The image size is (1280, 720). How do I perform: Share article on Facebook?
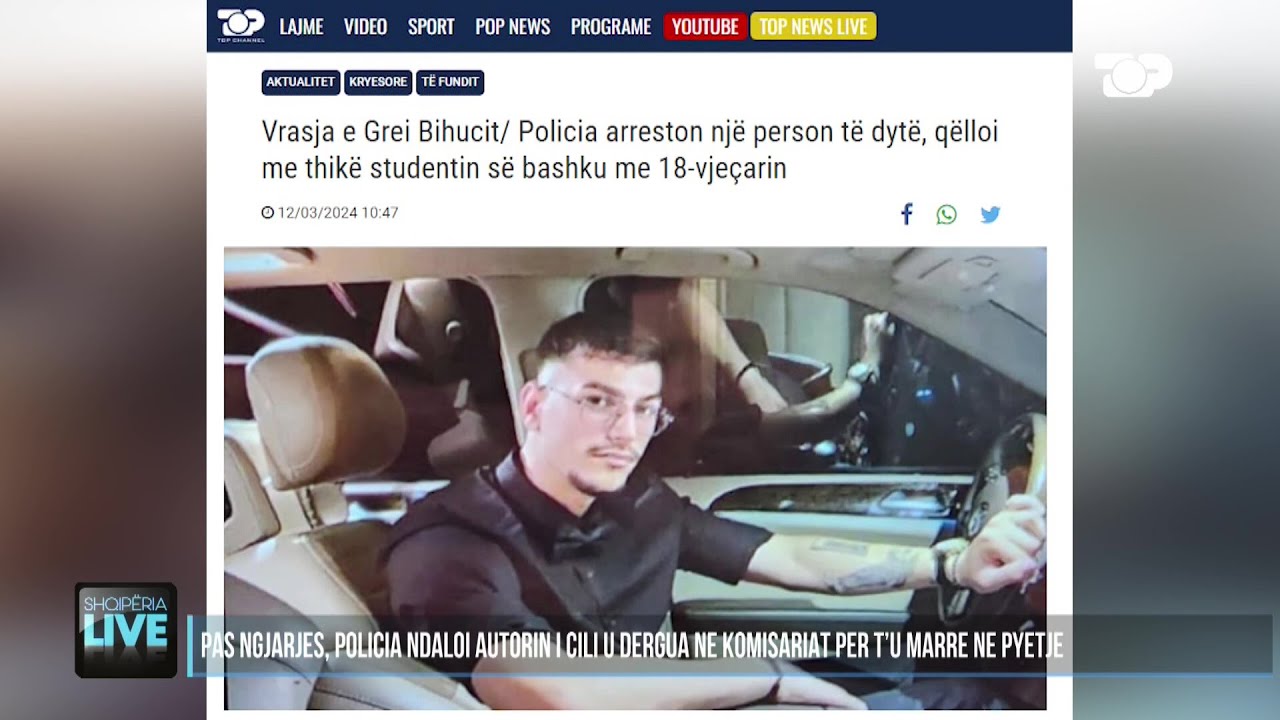point(907,214)
